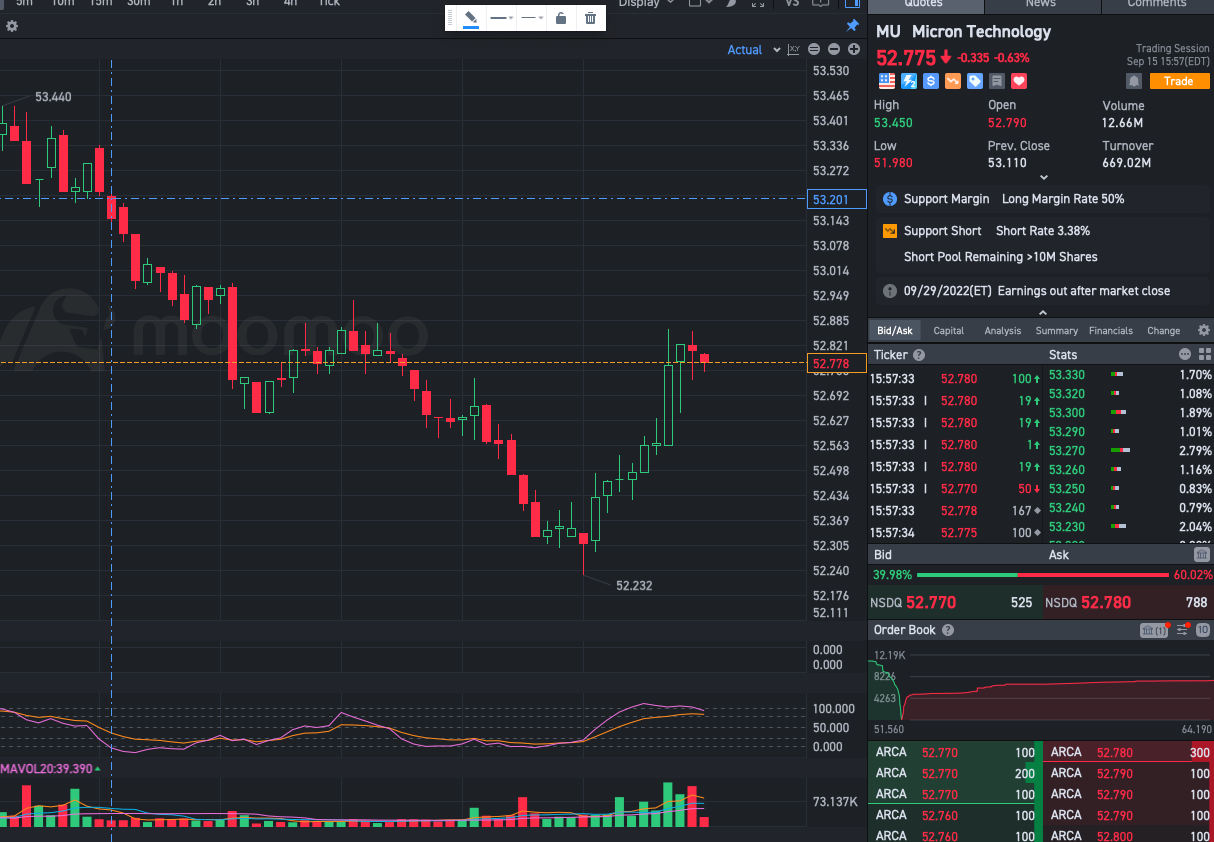Click the Order Book depth 10 icon
Screen dimensions: 1214x842
pos(1203,630)
